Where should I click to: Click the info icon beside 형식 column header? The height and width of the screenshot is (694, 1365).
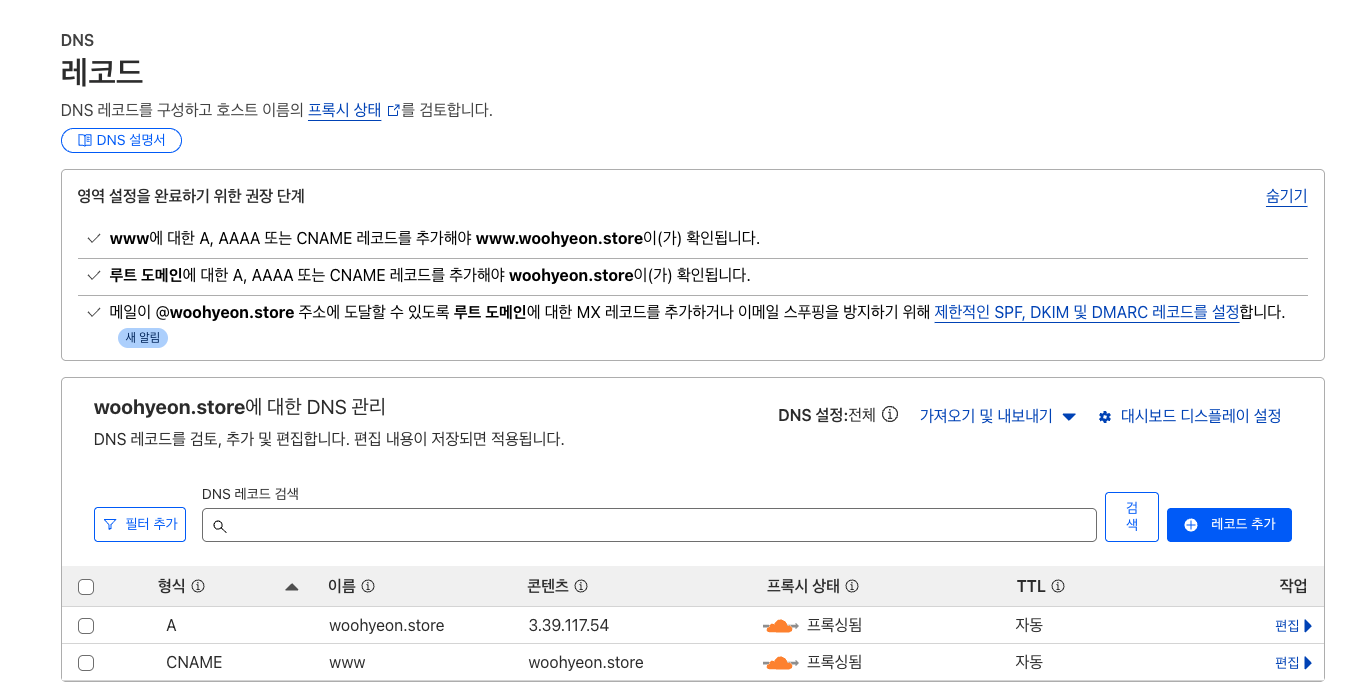(198, 586)
